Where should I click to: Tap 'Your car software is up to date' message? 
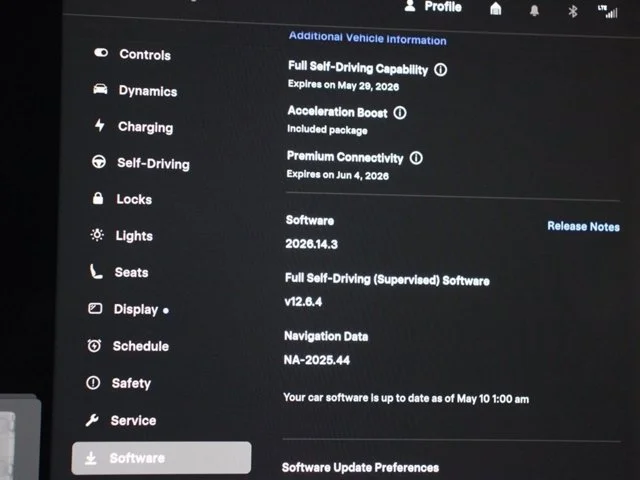point(406,398)
